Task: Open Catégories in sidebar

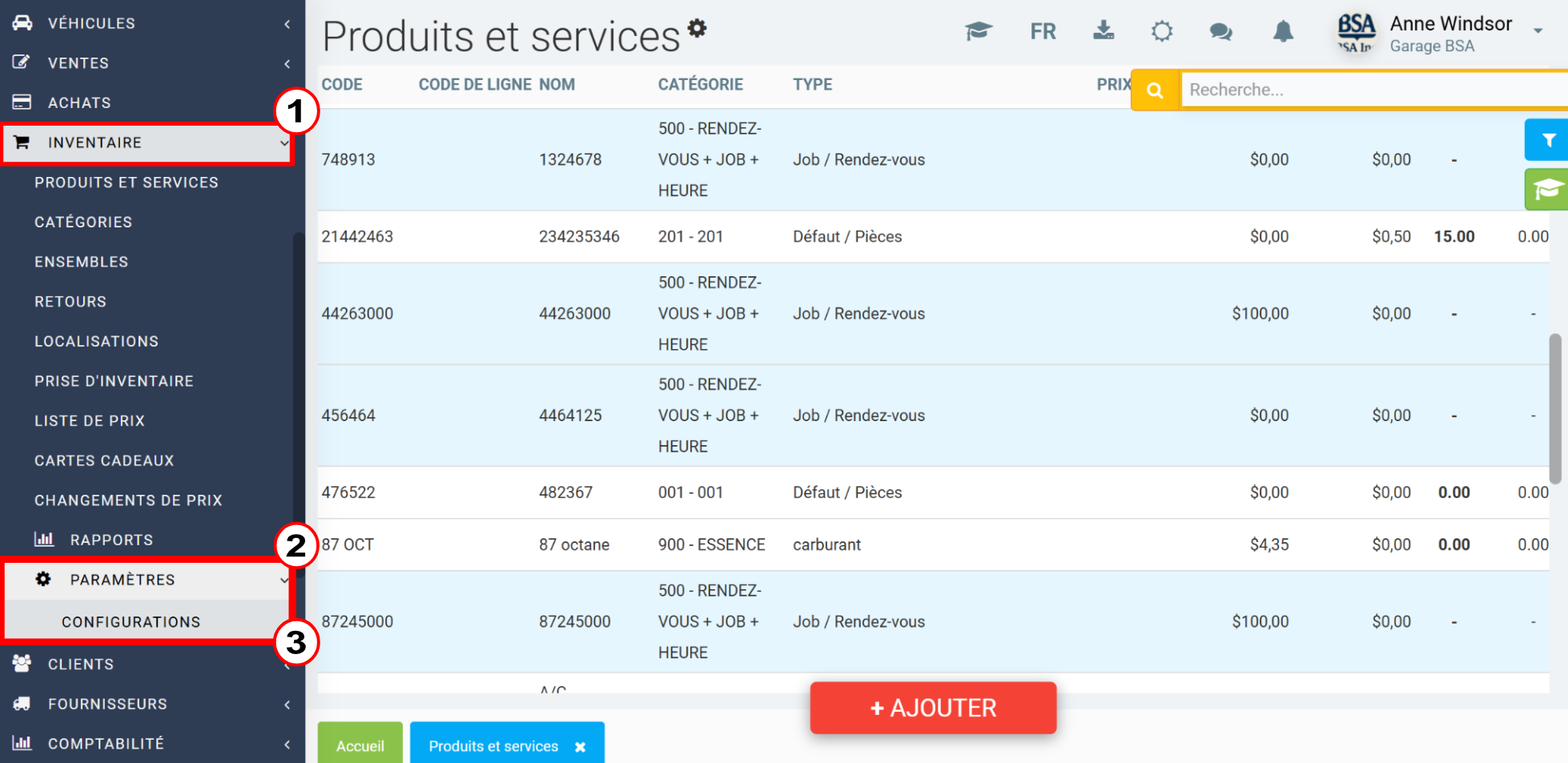Action: point(83,222)
